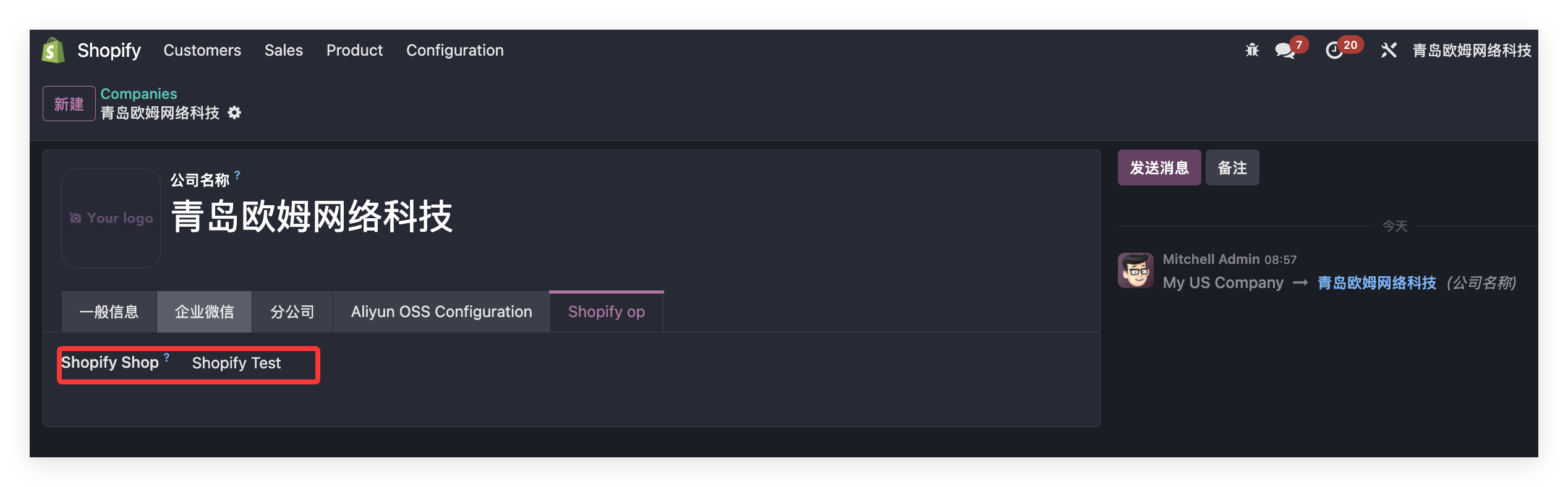The height and width of the screenshot is (487, 1568).
Task: Open the Aliyun OSS Configuration tab
Action: [441, 311]
